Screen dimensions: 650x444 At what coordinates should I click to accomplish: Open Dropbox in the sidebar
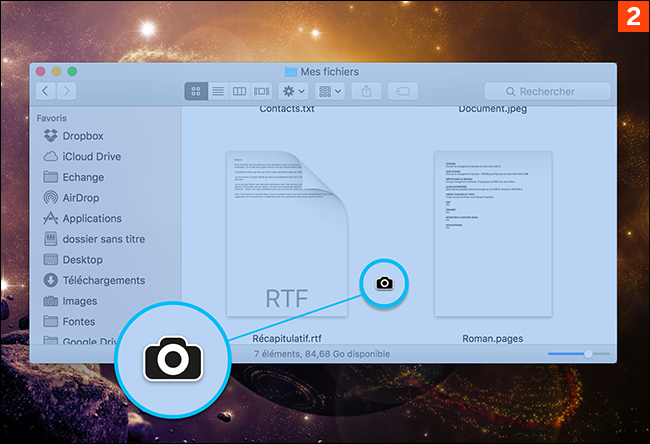[83, 136]
